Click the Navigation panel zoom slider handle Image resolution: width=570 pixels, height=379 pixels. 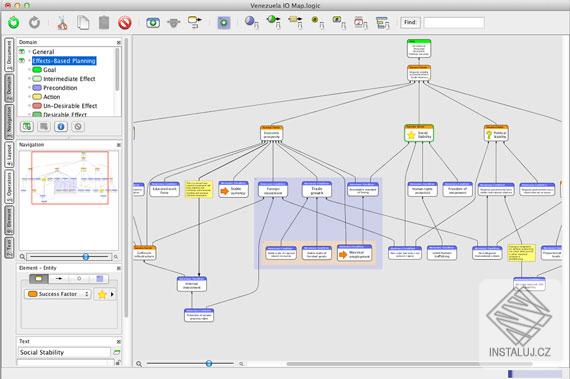86,257
